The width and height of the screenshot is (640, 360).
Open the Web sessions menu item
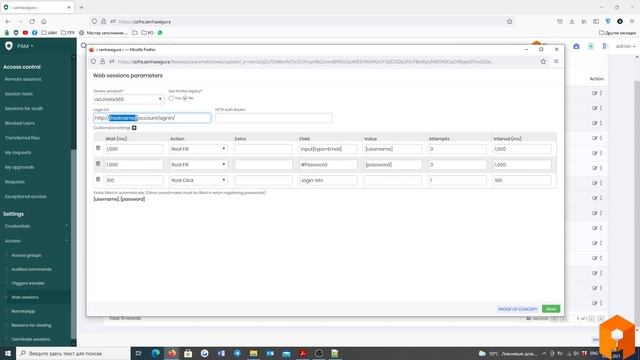(25, 297)
